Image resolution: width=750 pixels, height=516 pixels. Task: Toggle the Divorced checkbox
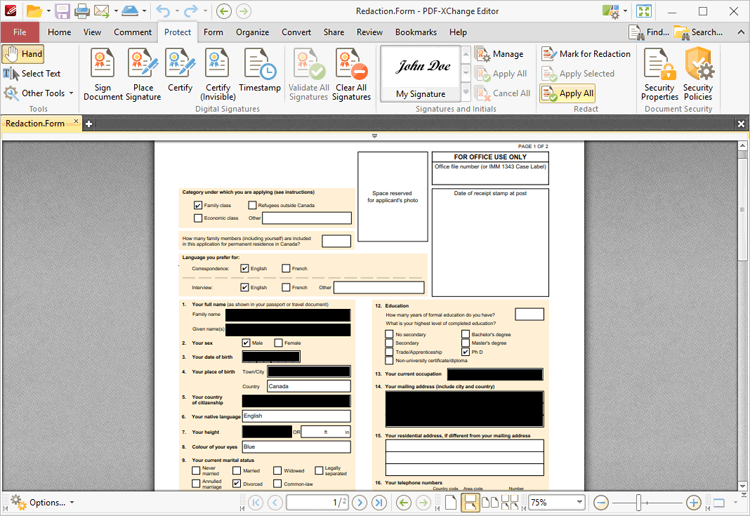(x=236, y=483)
